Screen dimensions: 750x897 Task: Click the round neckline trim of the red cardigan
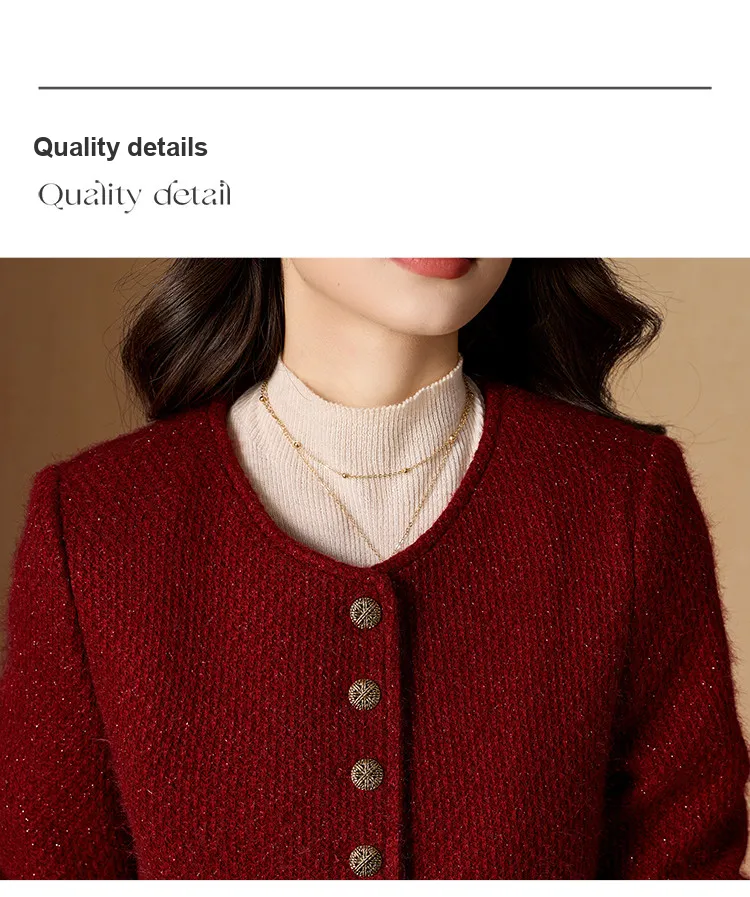click(366, 572)
